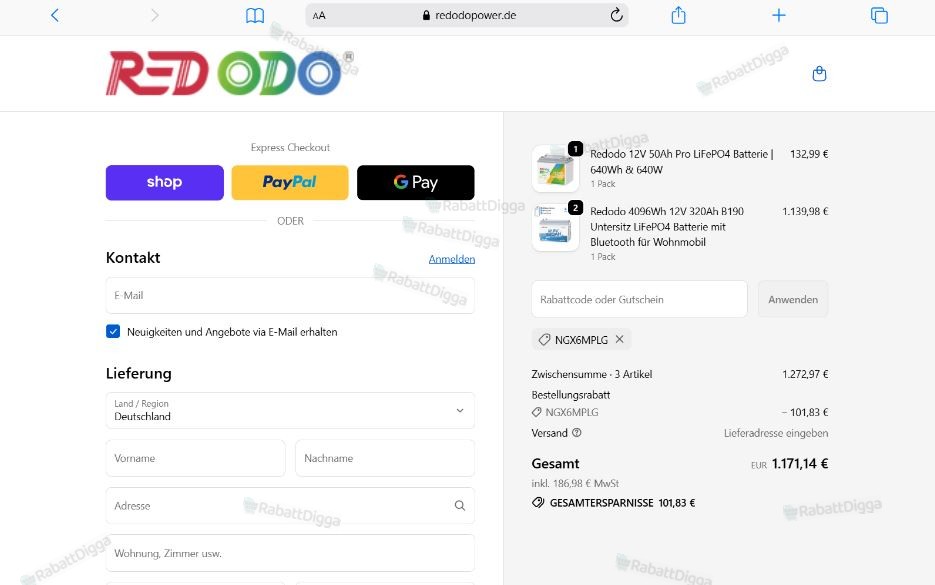The image size is (935, 585).
Task: Focus the Rabattcode oder Gutschein field
Action: click(x=639, y=299)
